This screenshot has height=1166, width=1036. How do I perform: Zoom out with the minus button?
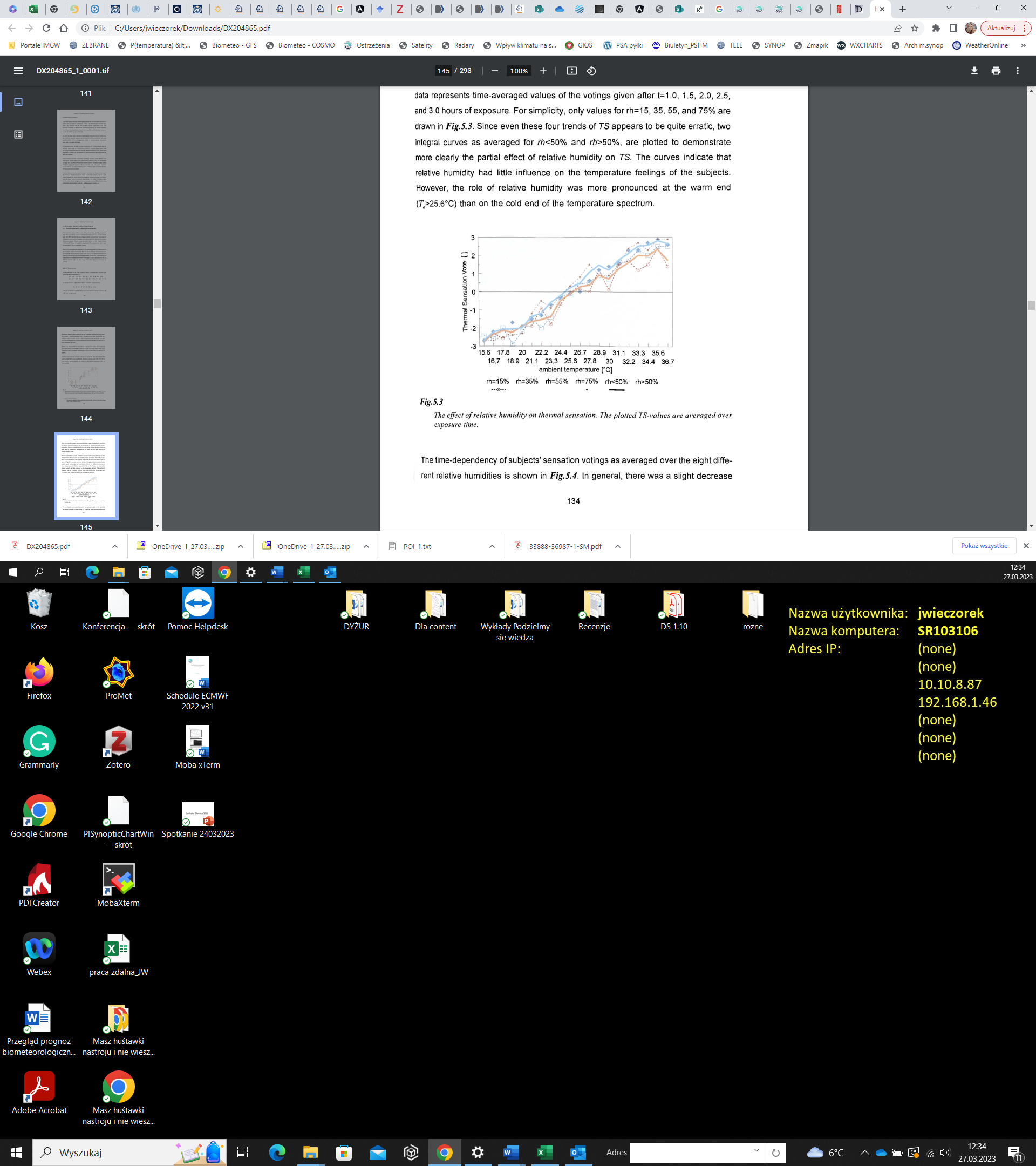[x=494, y=71]
